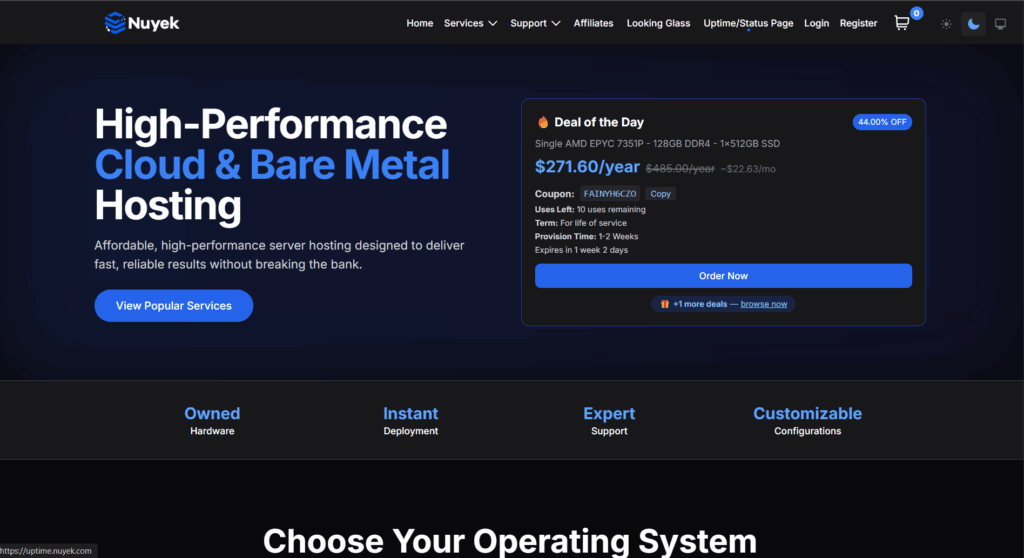Open the Login page

(x=816, y=23)
